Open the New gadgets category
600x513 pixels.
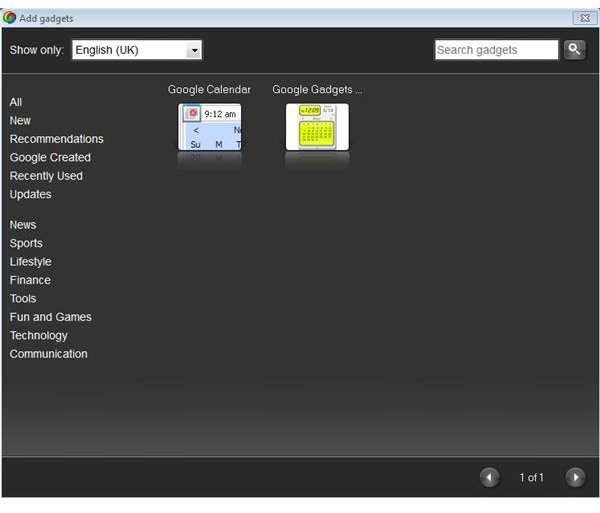[20, 121]
